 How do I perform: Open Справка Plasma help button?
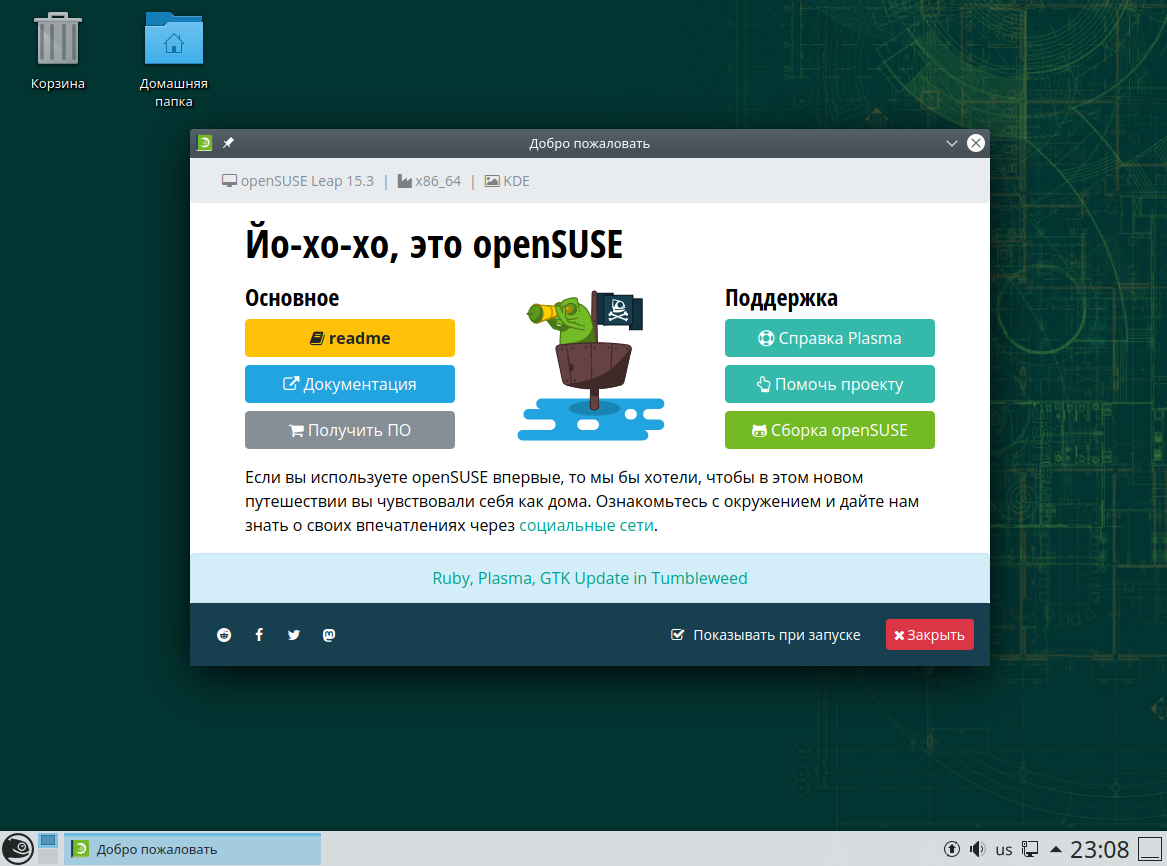point(830,339)
